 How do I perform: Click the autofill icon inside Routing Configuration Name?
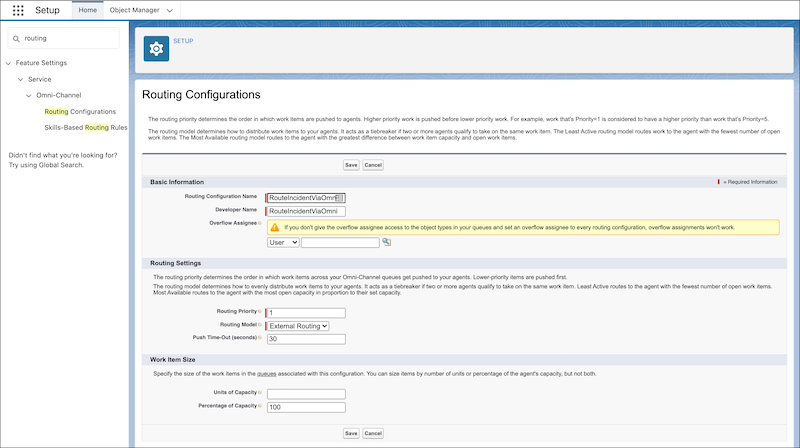pos(339,198)
